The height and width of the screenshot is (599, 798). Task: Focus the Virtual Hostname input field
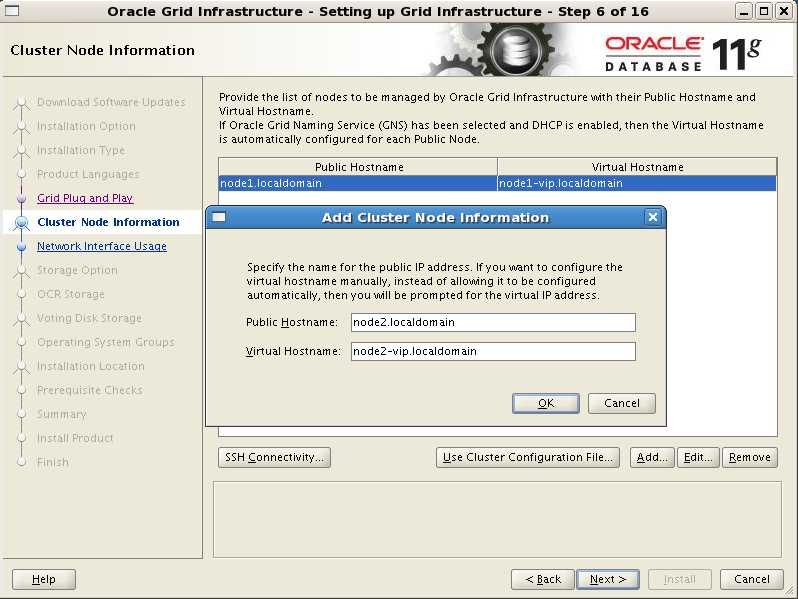point(493,351)
